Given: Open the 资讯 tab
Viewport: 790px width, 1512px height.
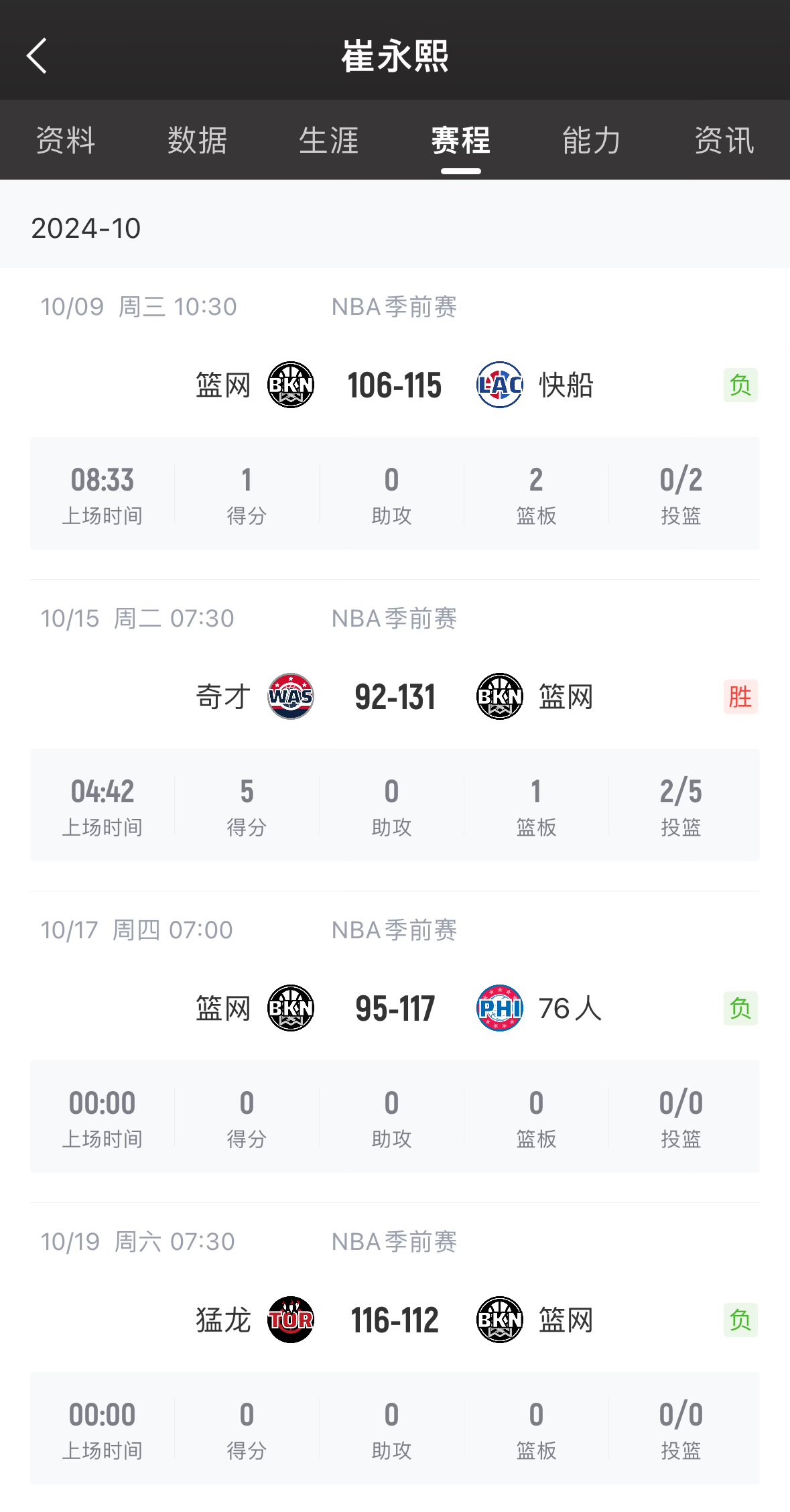Looking at the screenshot, I should pyautogui.click(x=724, y=141).
